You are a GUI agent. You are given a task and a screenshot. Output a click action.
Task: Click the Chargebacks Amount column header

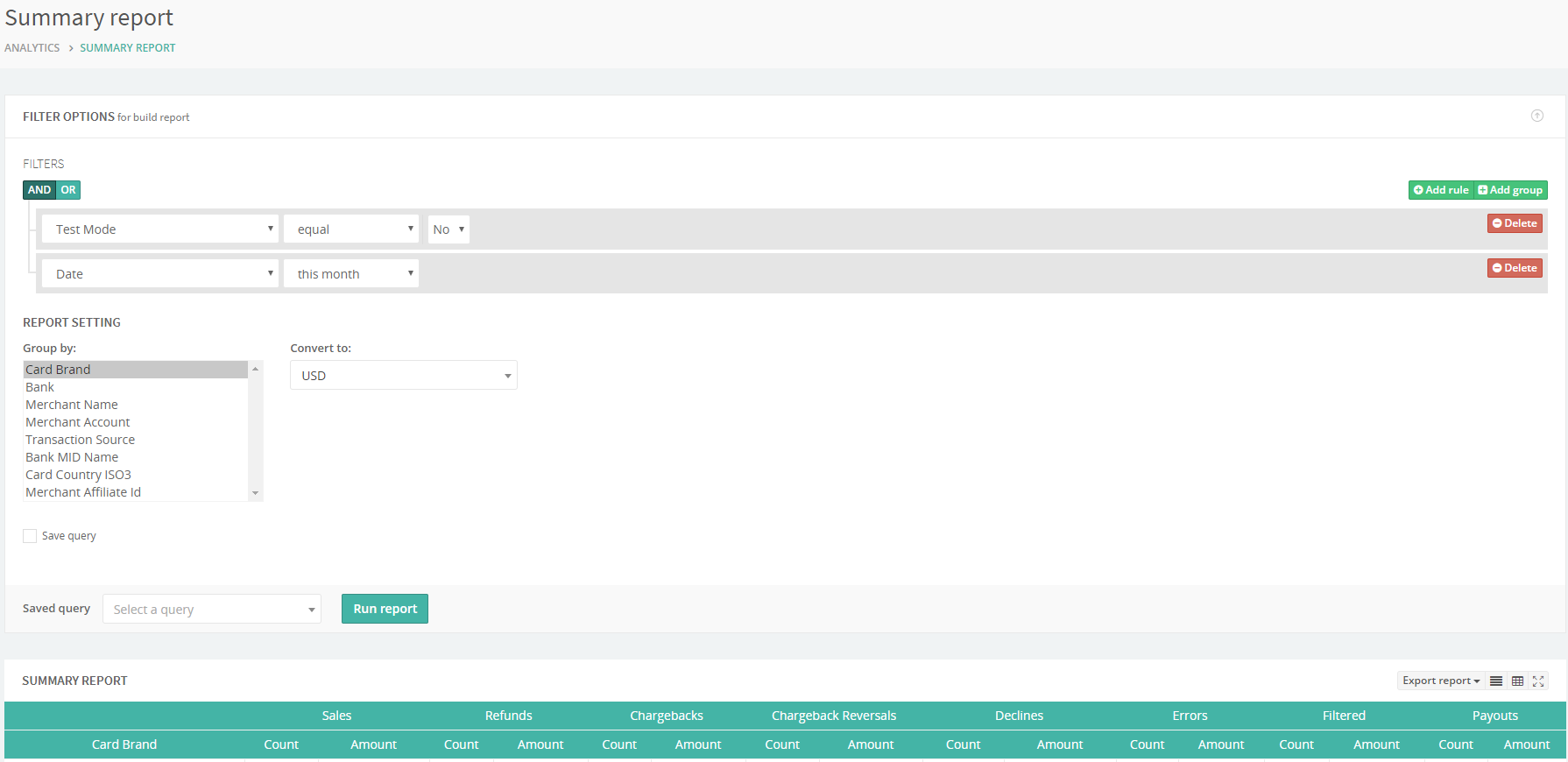(x=698, y=744)
